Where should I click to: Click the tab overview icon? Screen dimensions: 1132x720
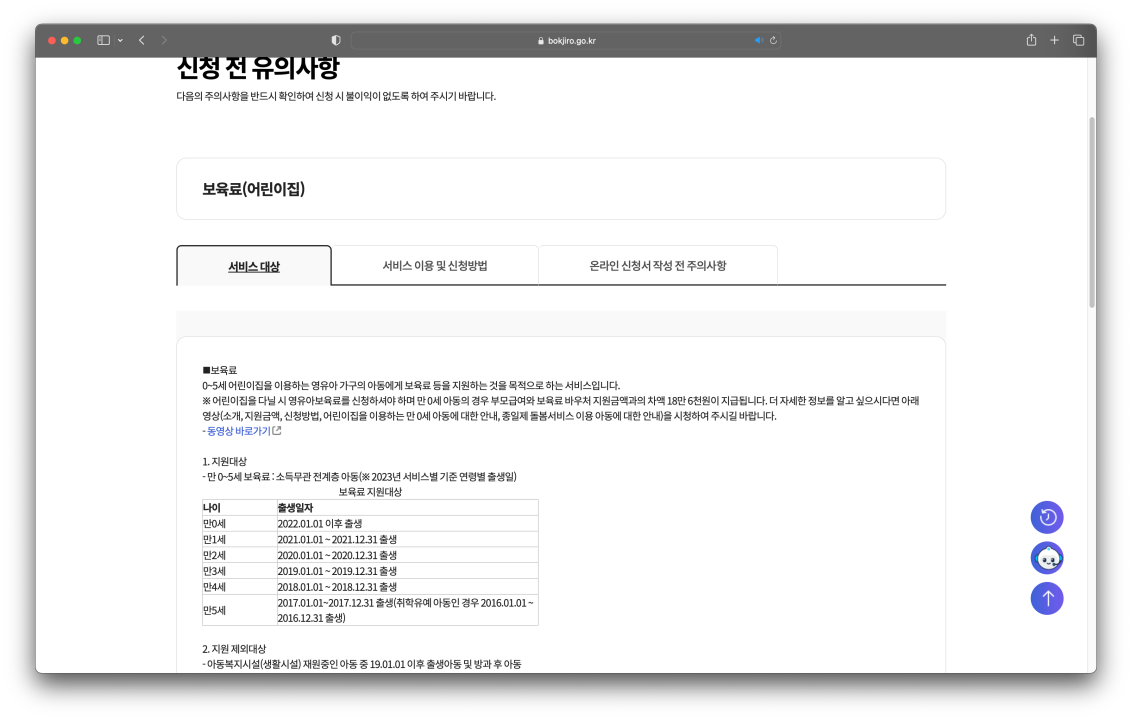click(x=1077, y=40)
